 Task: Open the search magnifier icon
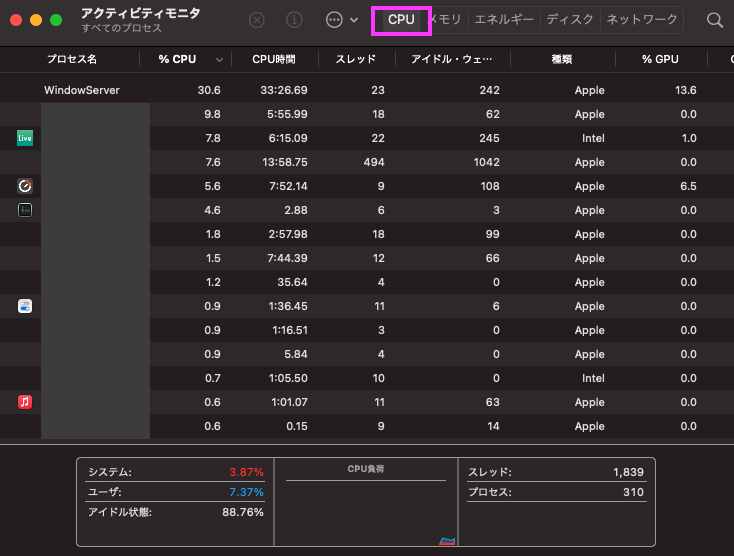point(715,20)
